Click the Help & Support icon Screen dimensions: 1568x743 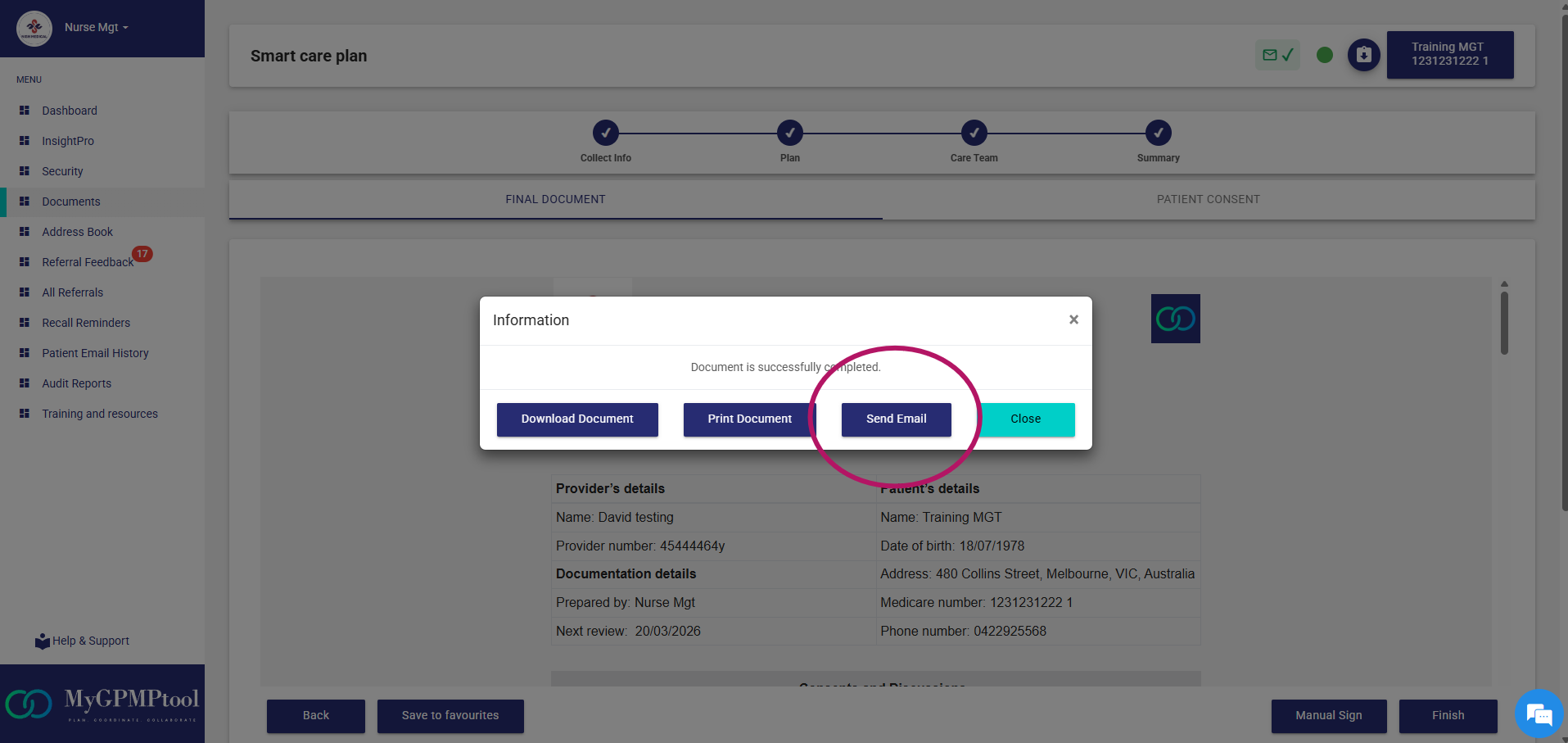[x=42, y=641]
